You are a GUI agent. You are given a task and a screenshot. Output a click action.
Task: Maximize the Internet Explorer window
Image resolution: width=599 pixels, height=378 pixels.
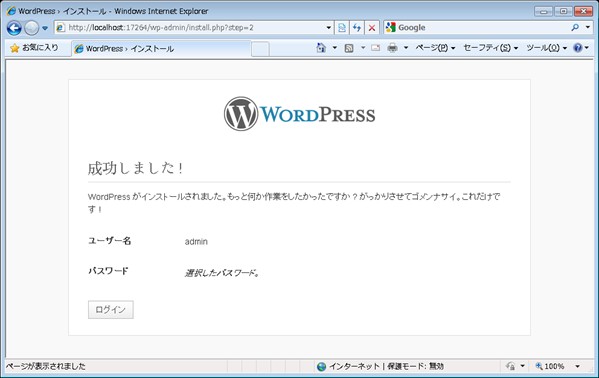point(563,11)
